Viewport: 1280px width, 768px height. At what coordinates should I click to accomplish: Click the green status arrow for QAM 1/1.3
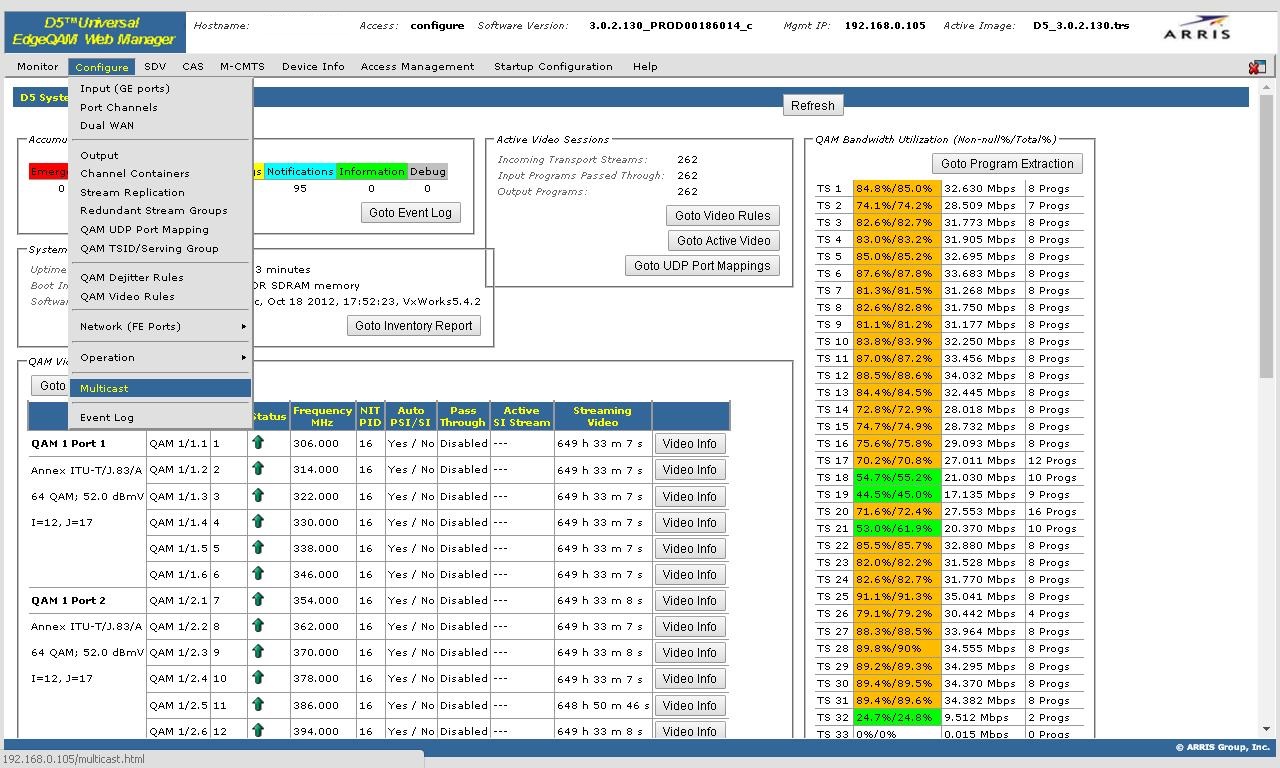coord(258,495)
